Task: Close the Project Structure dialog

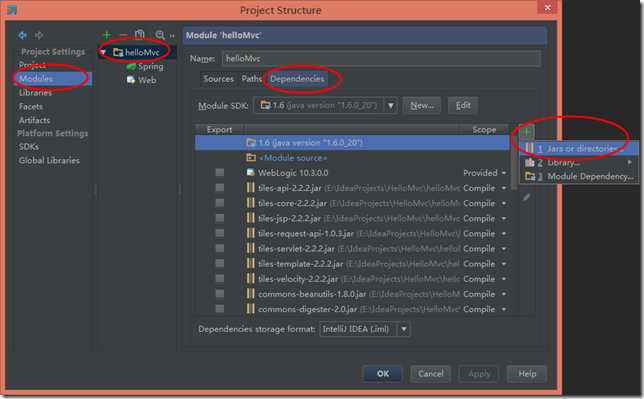Action: coord(547,8)
